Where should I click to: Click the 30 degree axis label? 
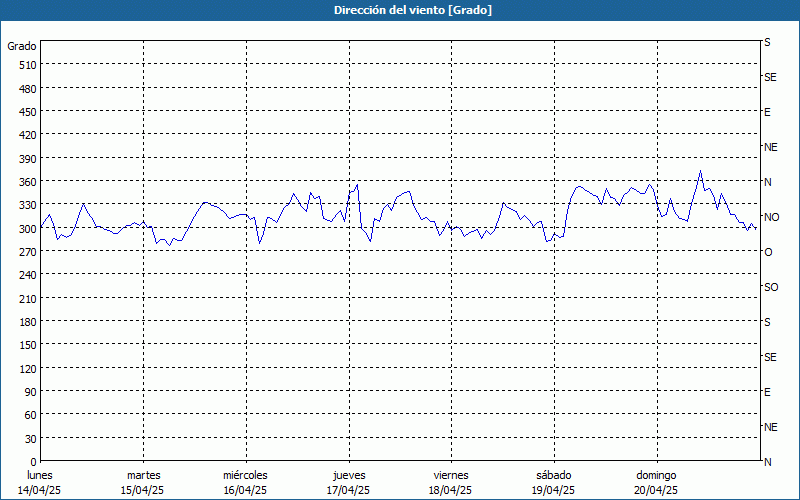pyautogui.click(x=31, y=439)
